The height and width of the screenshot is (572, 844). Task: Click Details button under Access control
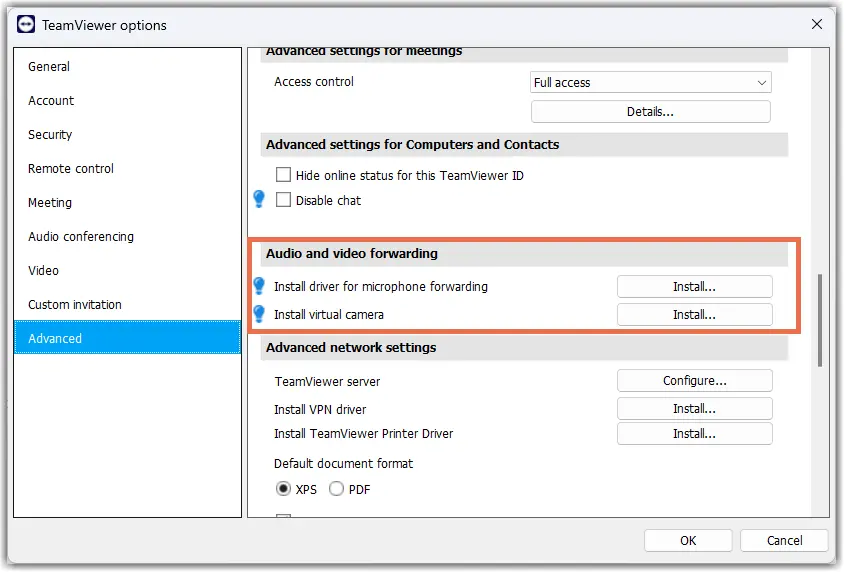(x=650, y=111)
